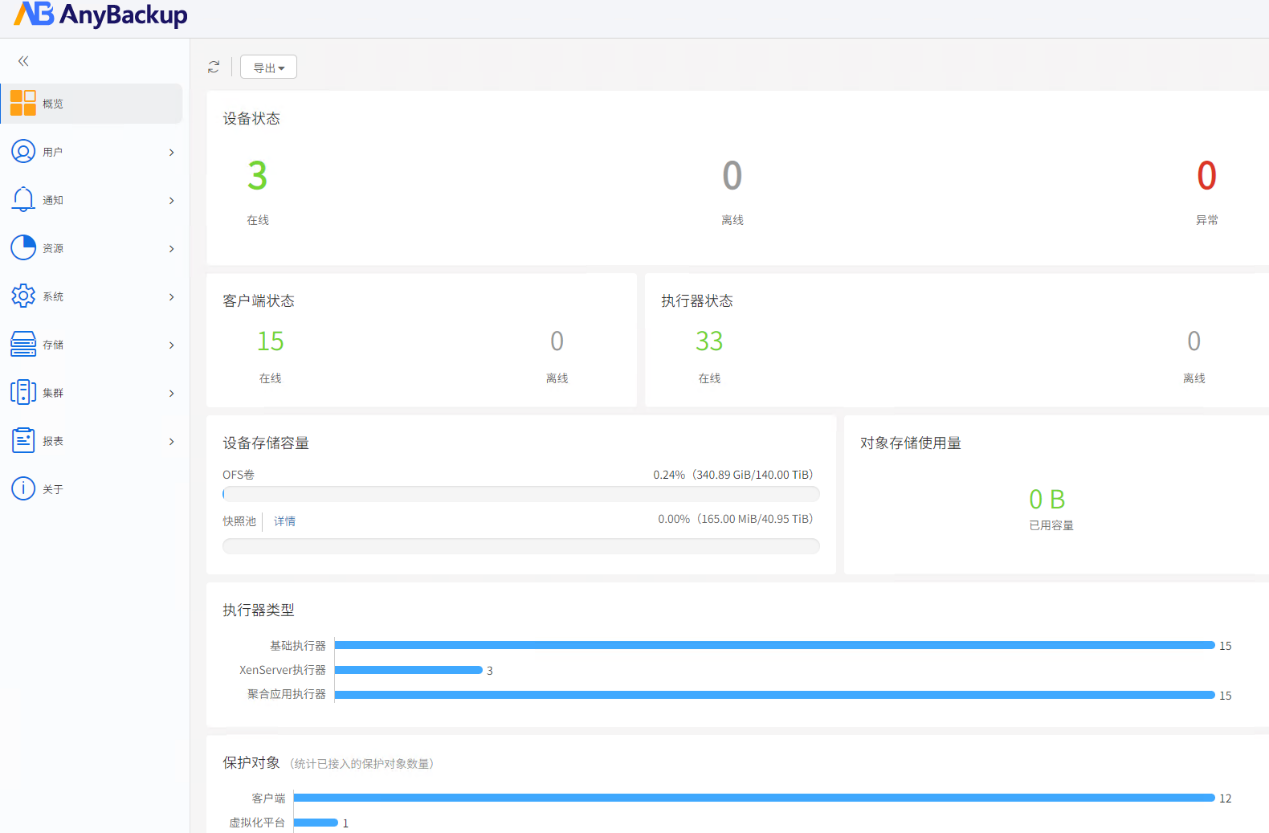Click the 集群 cluster icon

(23, 392)
